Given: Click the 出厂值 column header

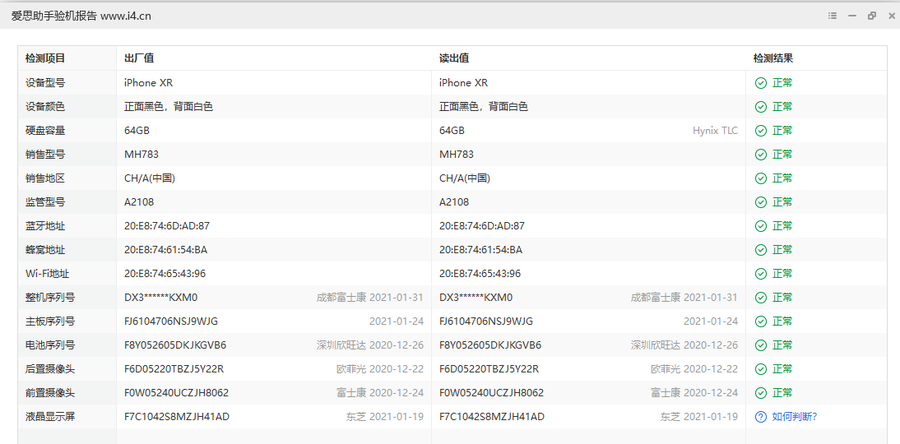Looking at the screenshot, I should (138, 59).
